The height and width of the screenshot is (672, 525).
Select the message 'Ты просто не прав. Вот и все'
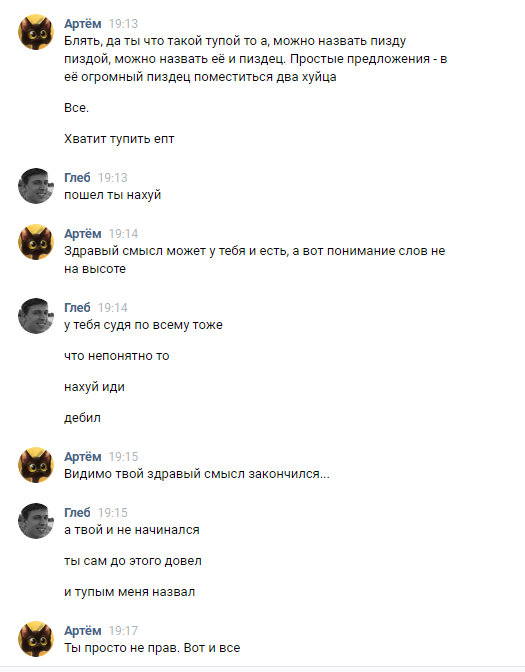152,648
